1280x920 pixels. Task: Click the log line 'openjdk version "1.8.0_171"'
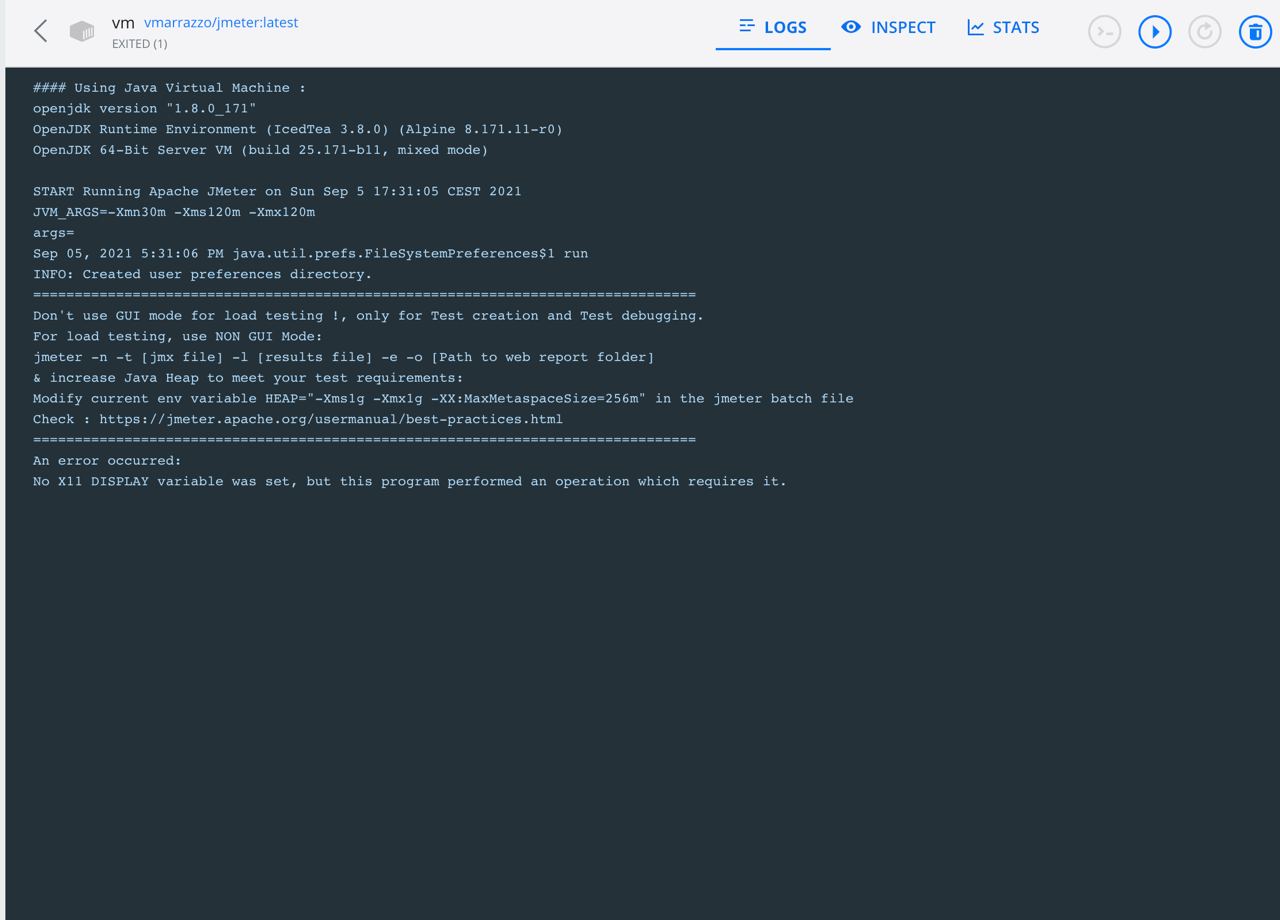(x=145, y=108)
